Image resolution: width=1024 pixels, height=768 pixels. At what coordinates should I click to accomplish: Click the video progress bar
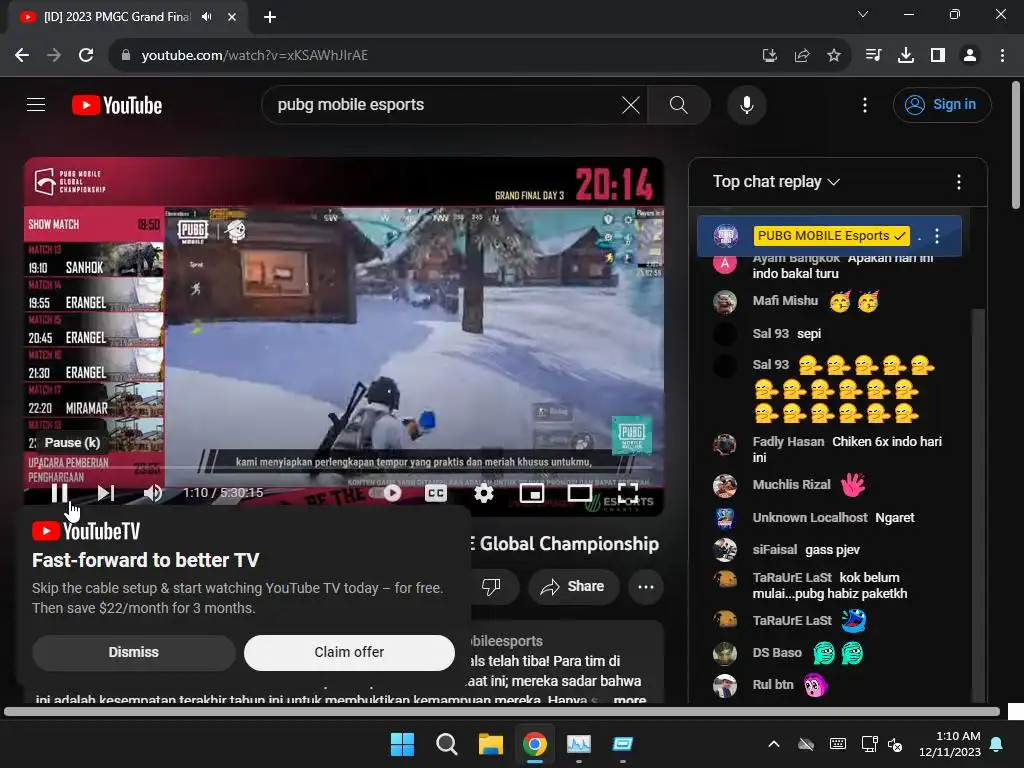coord(344,468)
